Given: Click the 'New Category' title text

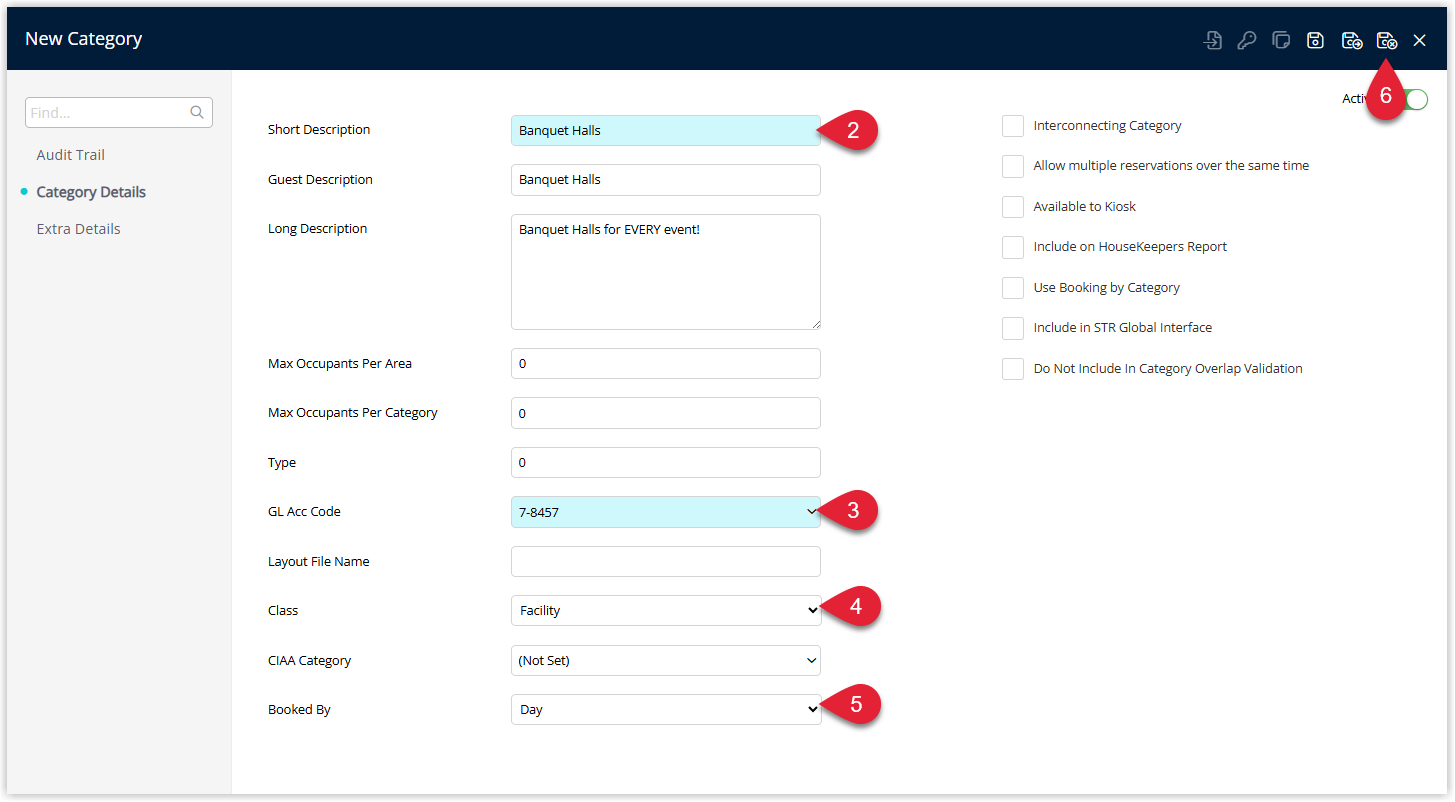Looking at the screenshot, I should point(84,39).
